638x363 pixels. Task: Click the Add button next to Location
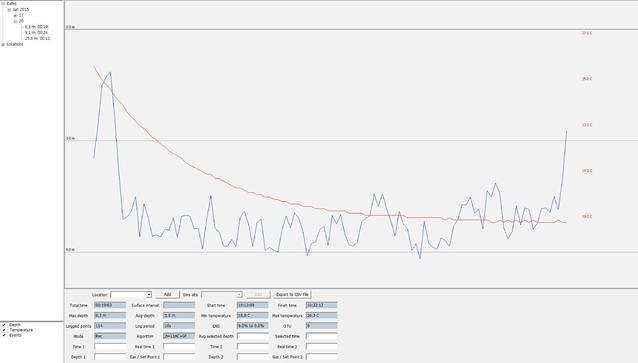coord(167,295)
